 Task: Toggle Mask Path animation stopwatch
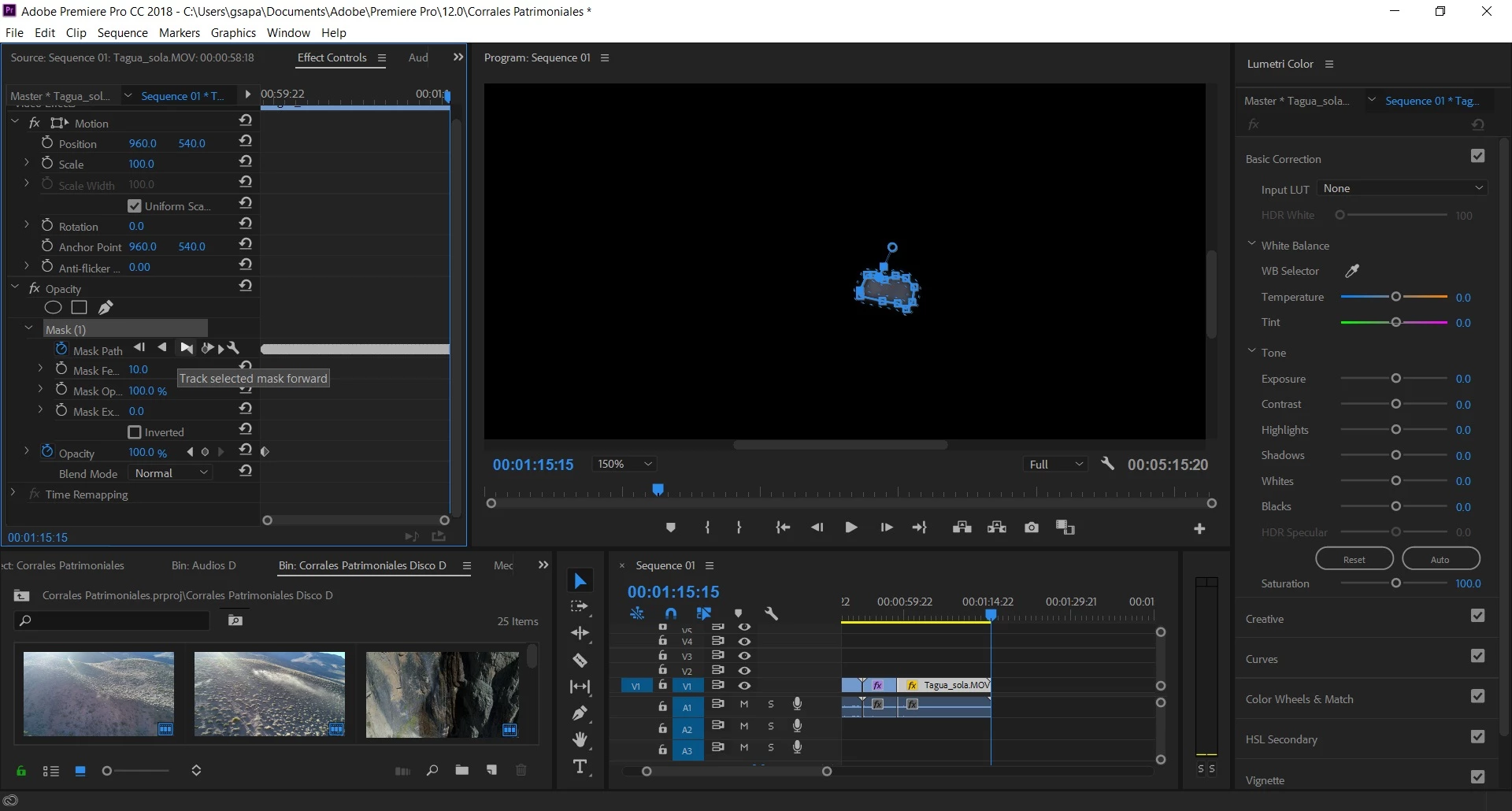(61, 349)
